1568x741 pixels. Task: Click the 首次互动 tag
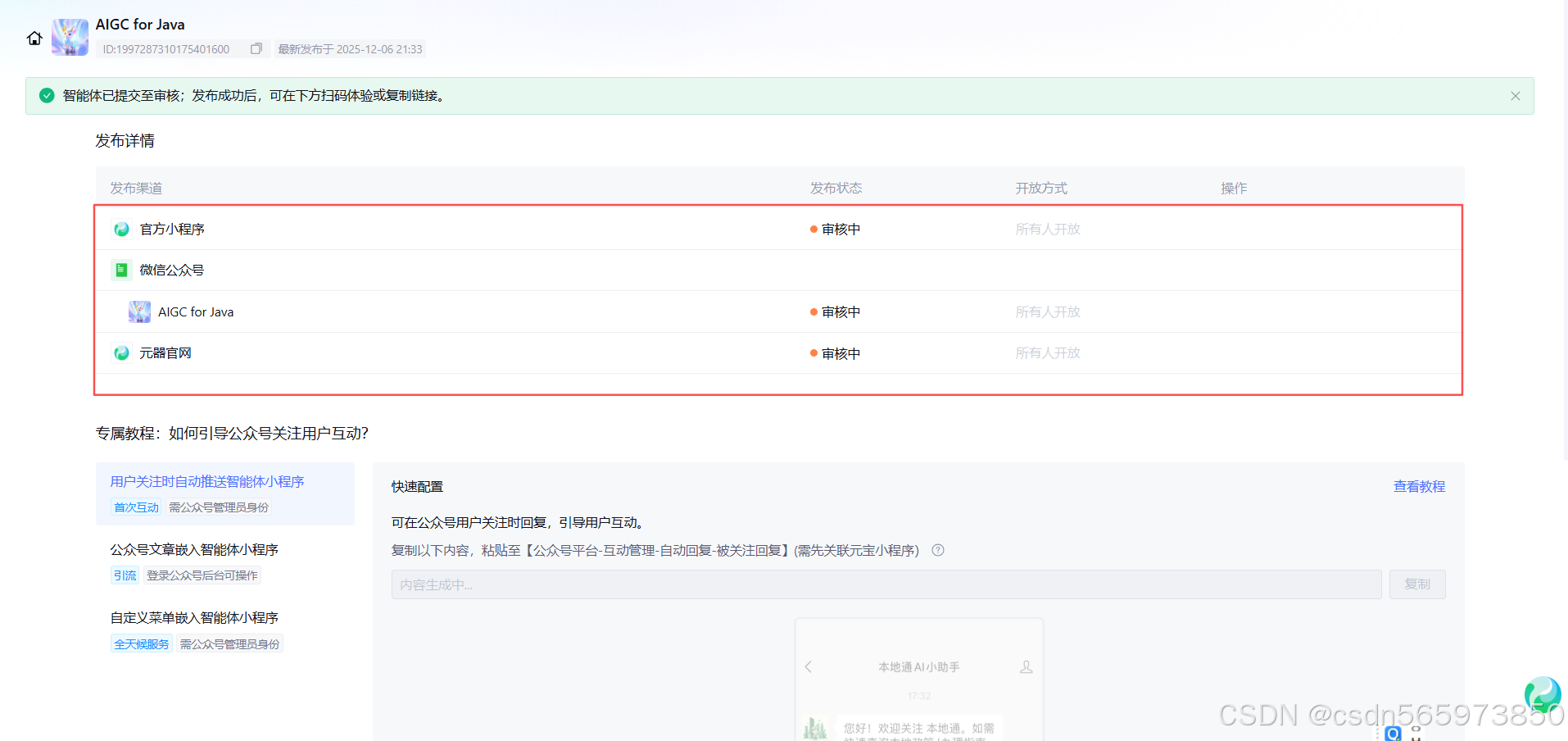[136, 507]
